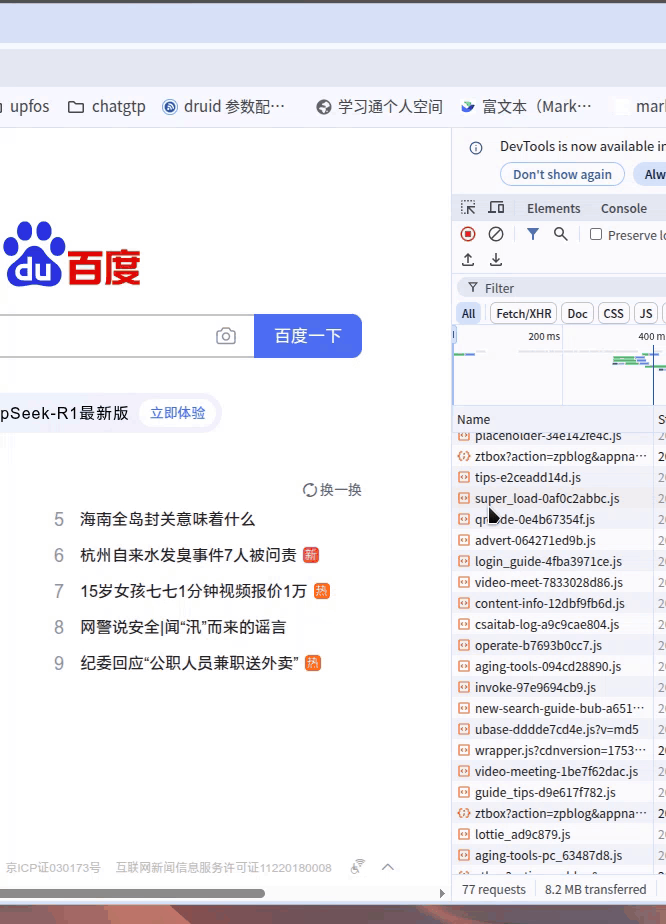
Task: Switch to the Console tab
Action: tap(624, 209)
